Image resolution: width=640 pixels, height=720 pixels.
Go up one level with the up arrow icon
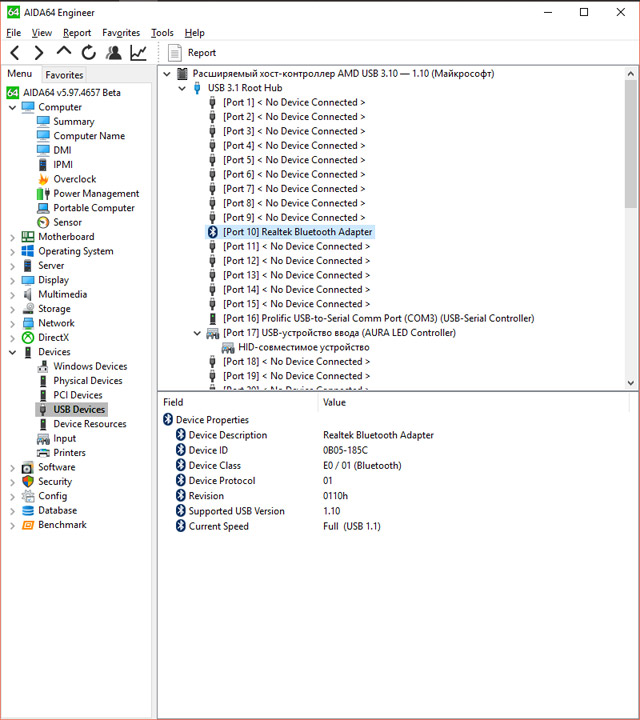click(64, 51)
